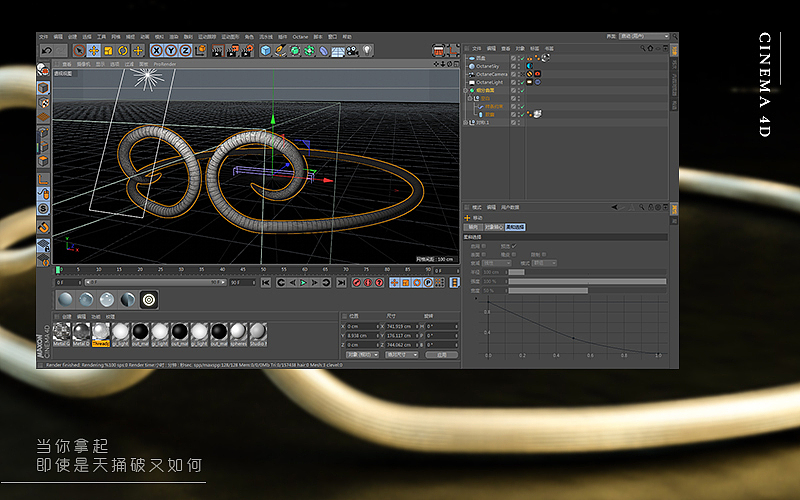Open the object coordinate mode dropdown
The width and height of the screenshot is (800, 500).
(362, 355)
